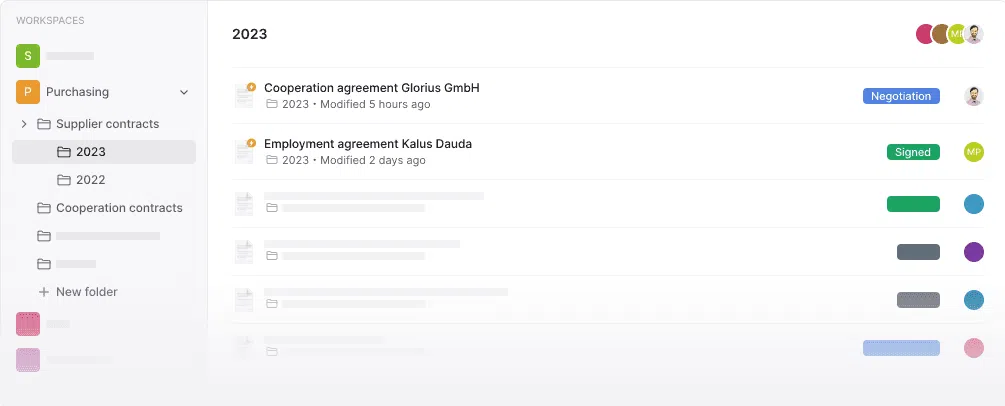The image size is (1005, 406).
Task: Open Employment agreement Kalus Dauda document
Action: (x=367, y=144)
